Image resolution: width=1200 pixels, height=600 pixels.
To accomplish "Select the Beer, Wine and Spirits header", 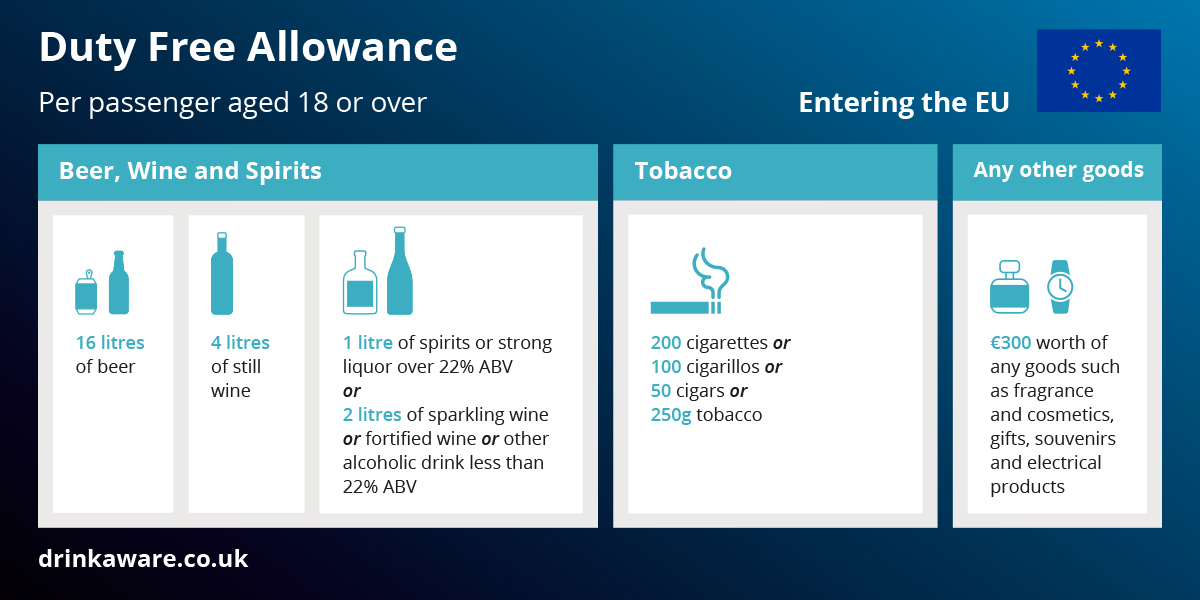I will coord(191,171).
